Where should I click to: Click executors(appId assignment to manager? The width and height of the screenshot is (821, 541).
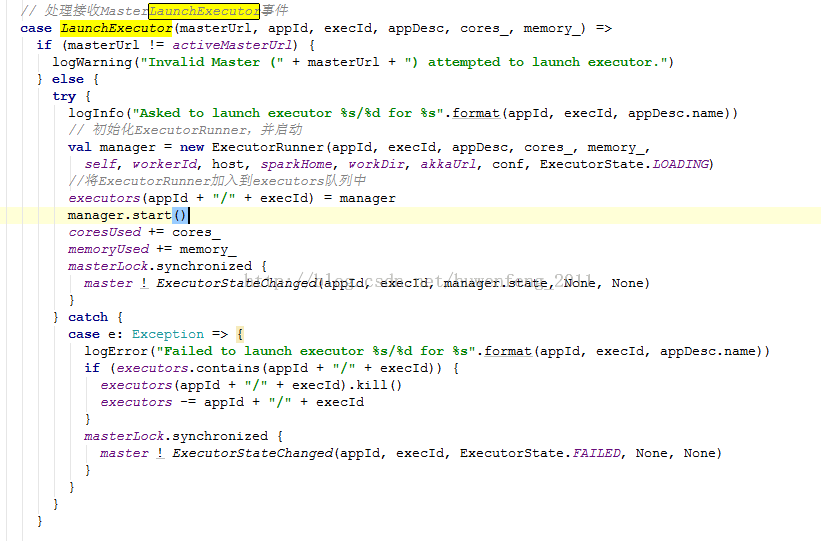[x=232, y=198]
